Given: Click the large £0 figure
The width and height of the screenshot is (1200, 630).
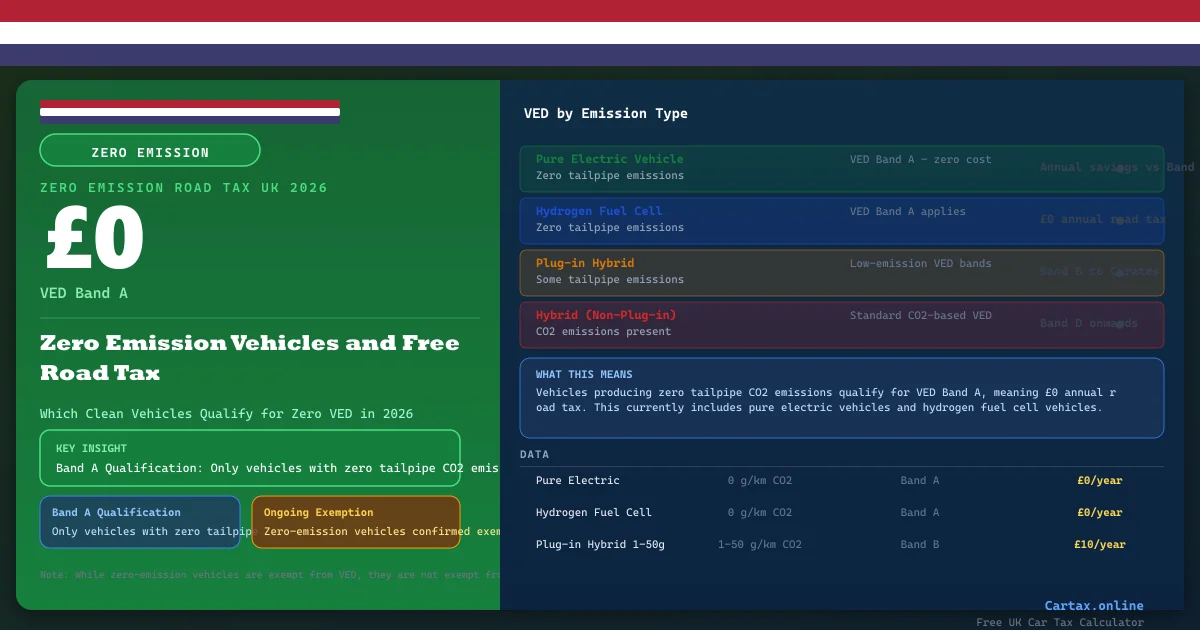Looking at the screenshot, I should 96,240.
